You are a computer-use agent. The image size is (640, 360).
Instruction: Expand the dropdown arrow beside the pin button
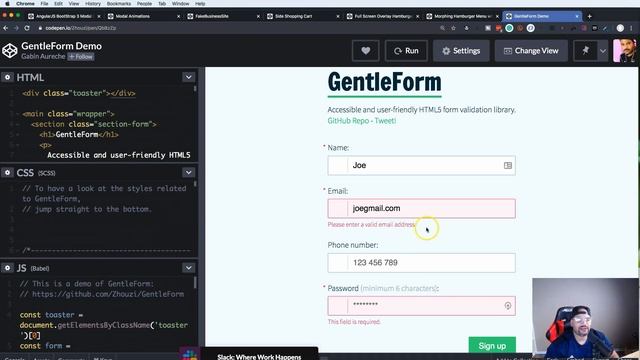click(603, 51)
